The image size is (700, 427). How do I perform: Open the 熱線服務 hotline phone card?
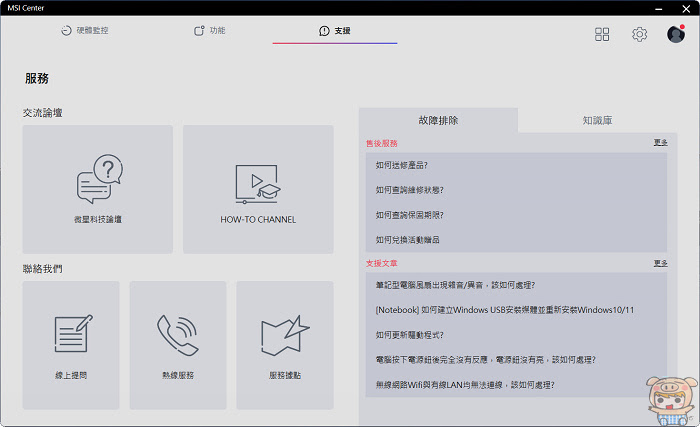pyautogui.click(x=178, y=345)
